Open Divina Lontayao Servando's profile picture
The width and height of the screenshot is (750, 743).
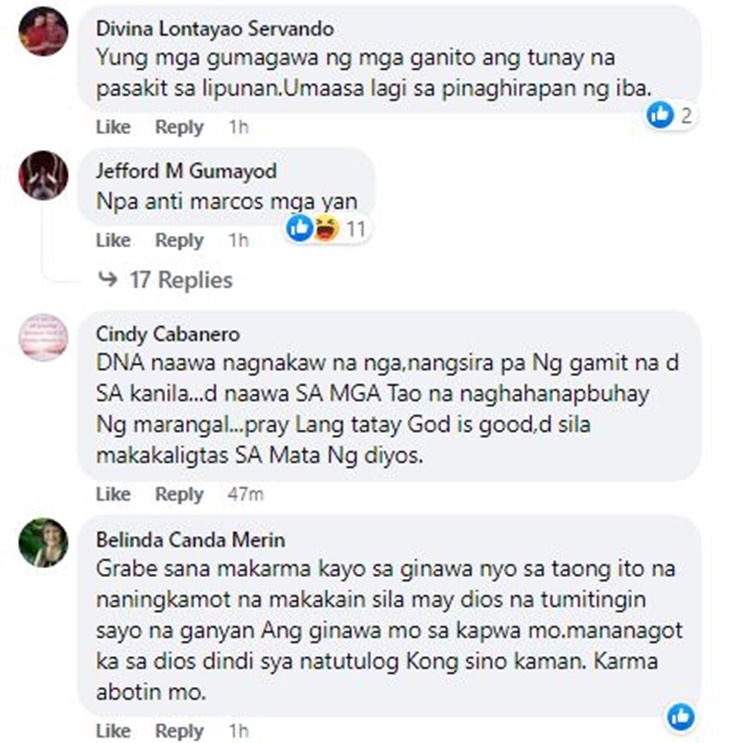coord(43,32)
